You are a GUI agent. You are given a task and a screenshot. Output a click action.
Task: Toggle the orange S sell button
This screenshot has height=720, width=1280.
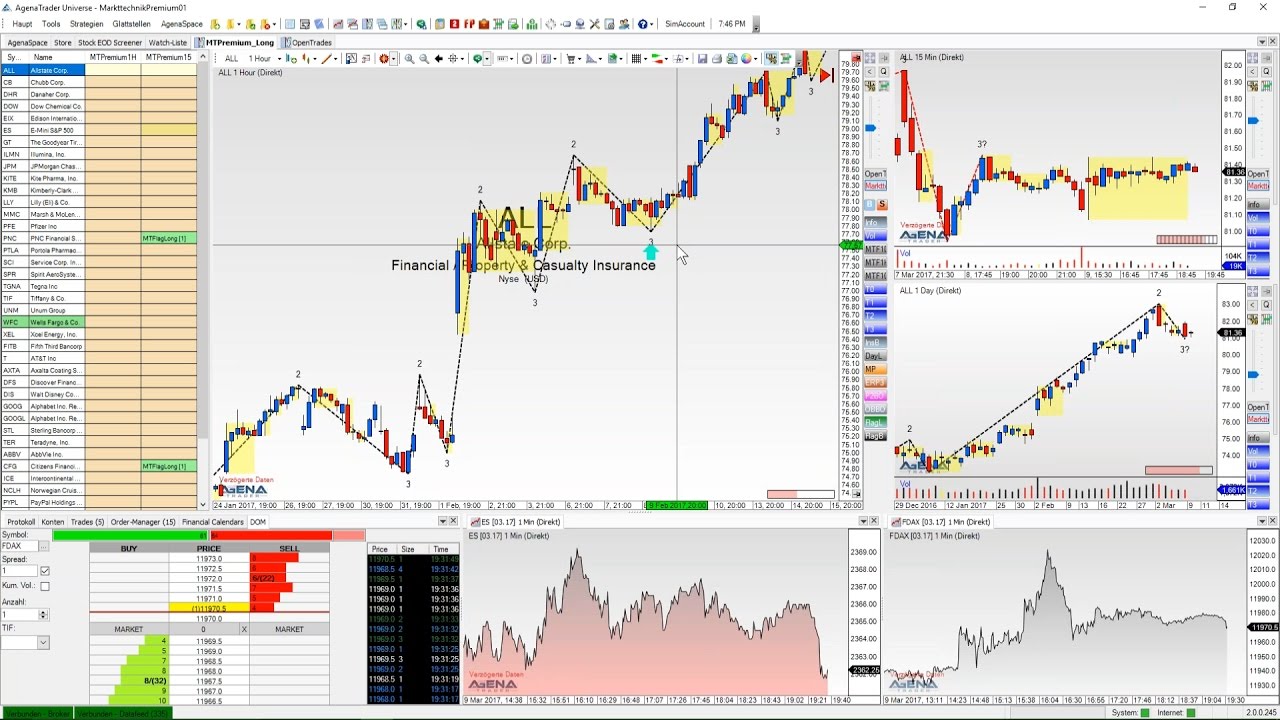coord(882,204)
